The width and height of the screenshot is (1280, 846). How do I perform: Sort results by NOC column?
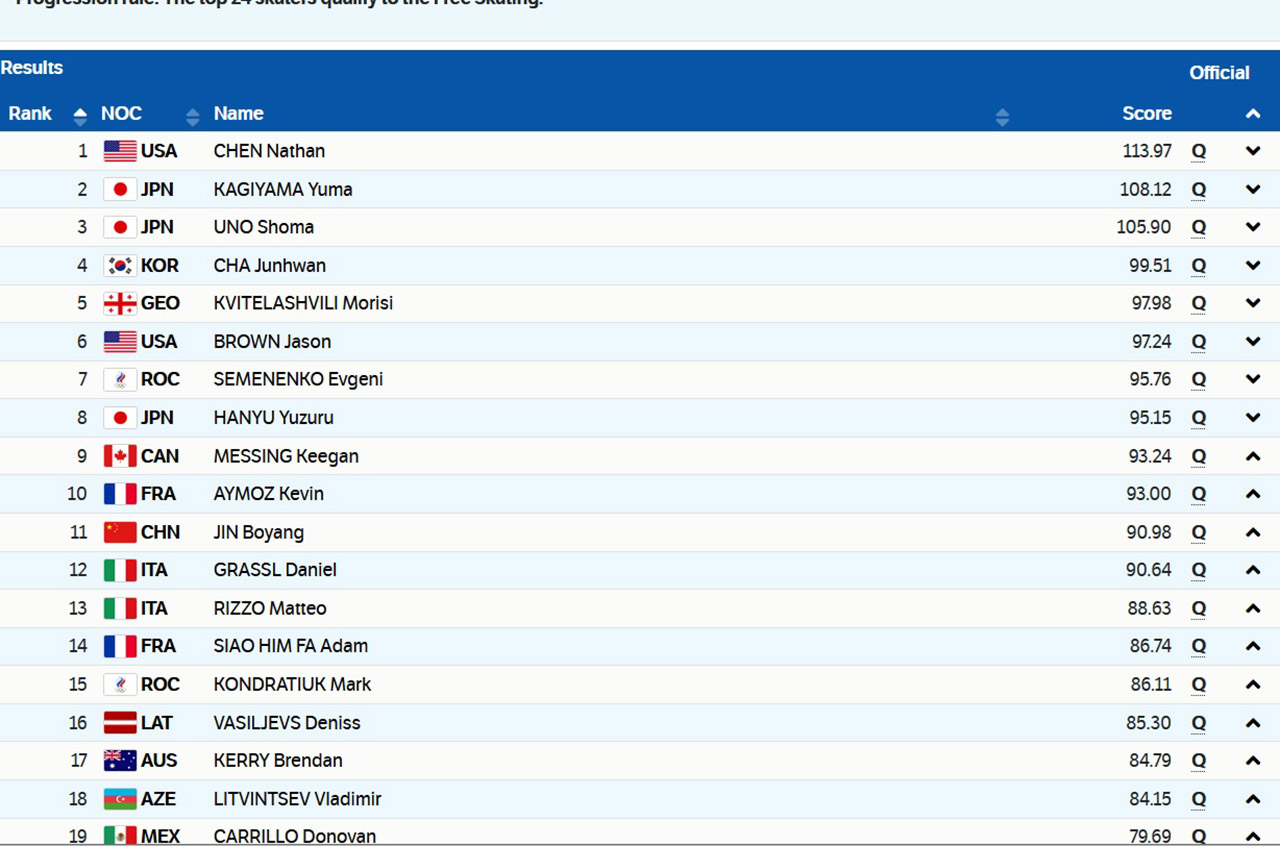point(192,116)
